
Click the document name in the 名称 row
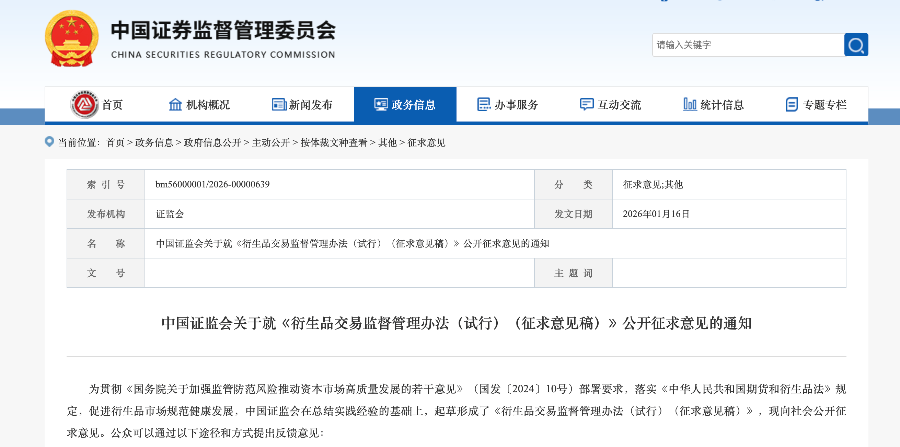(352, 243)
